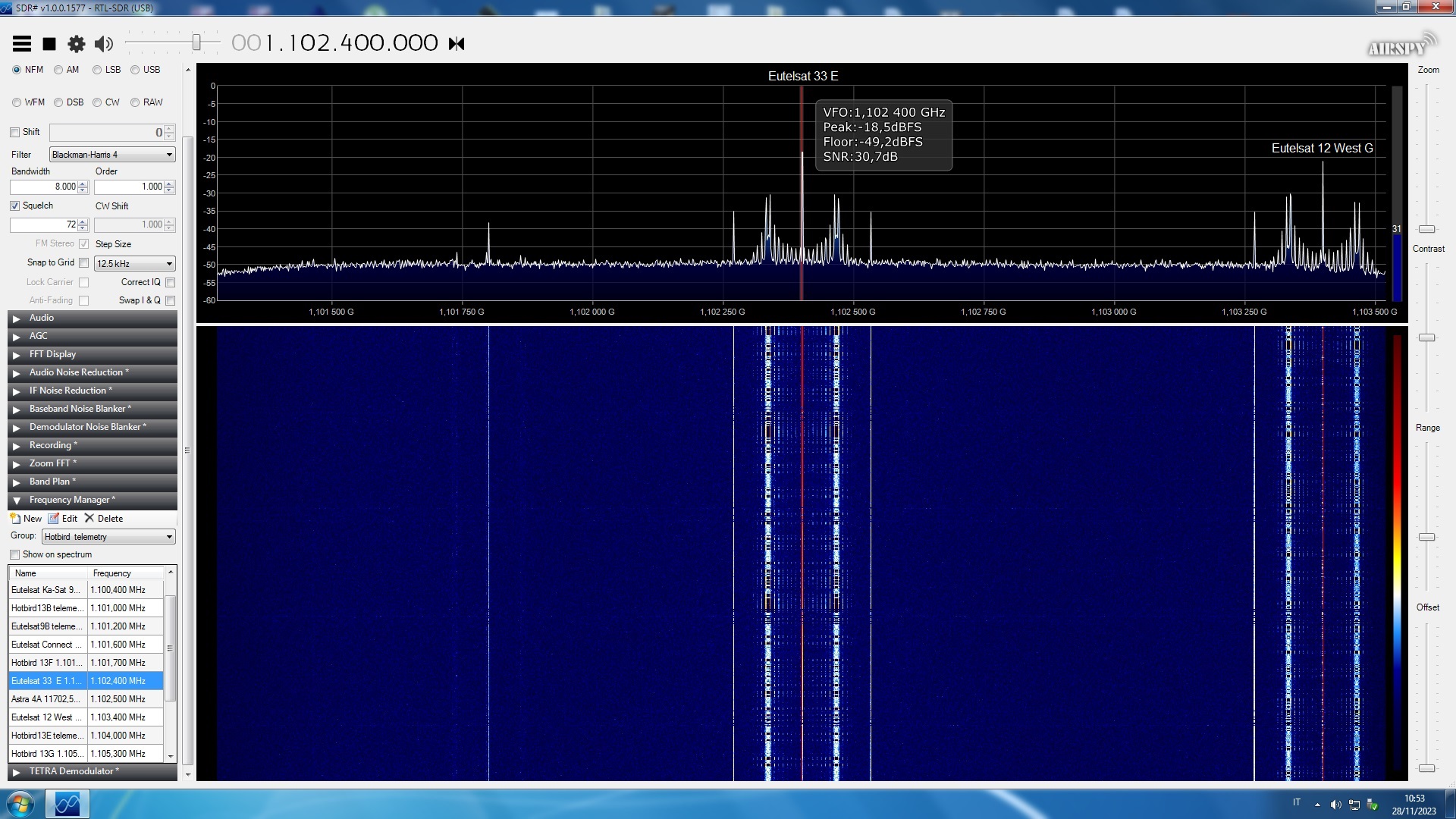Open the settings gear configuration
Image resolution: width=1456 pixels, height=819 pixels.
[x=77, y=44]
